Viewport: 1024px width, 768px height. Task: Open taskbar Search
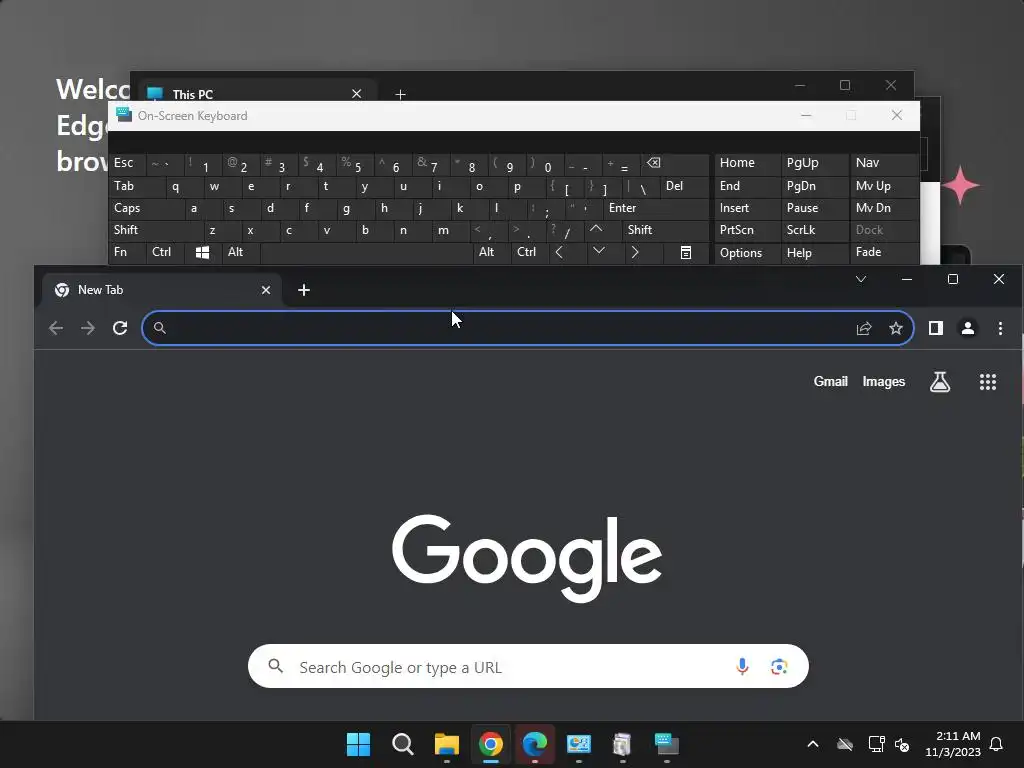[403, 744]
